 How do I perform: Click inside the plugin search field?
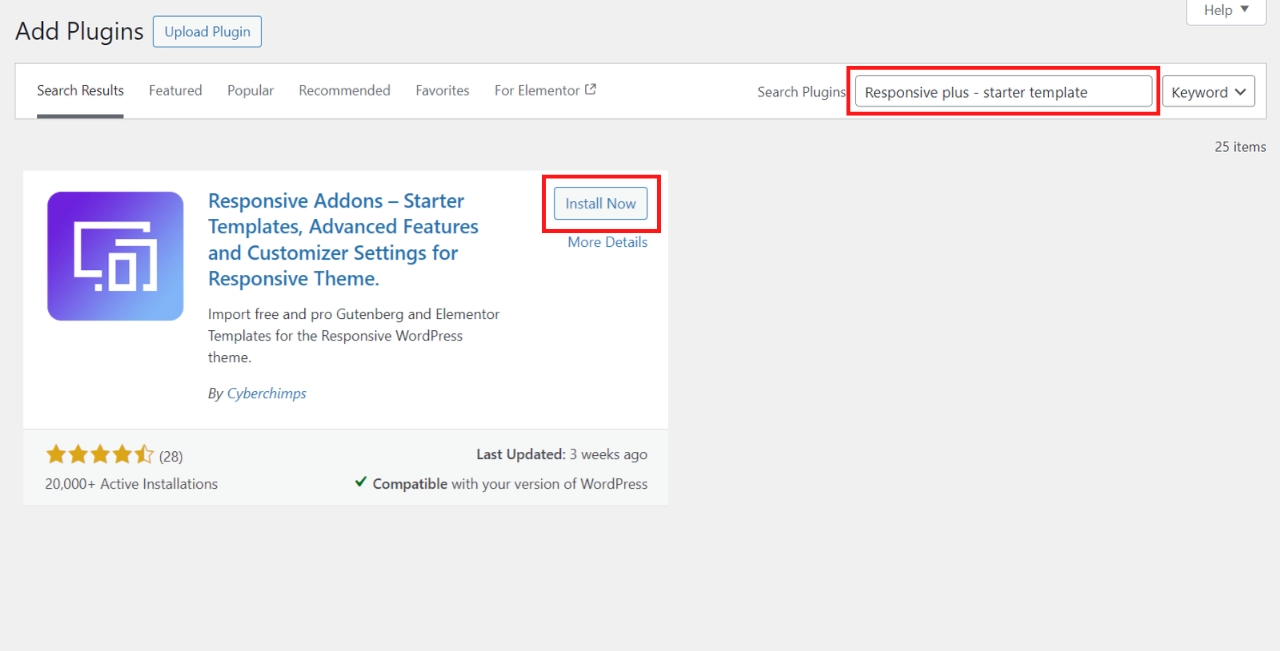click(1002, 91)
